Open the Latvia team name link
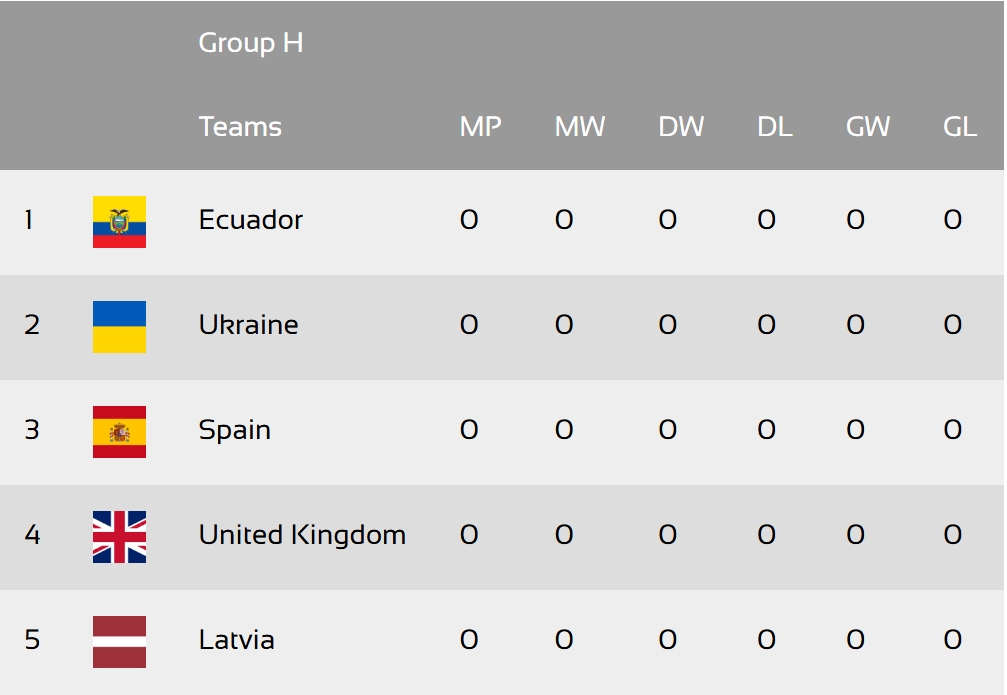 click(x=237, y=640)
